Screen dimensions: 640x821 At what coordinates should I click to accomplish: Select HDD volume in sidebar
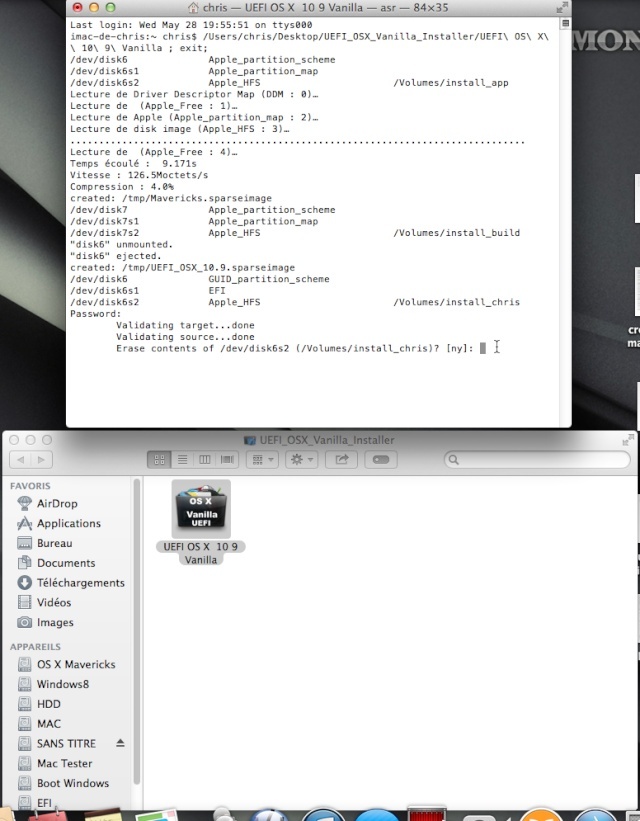click(x=49, y=704)
